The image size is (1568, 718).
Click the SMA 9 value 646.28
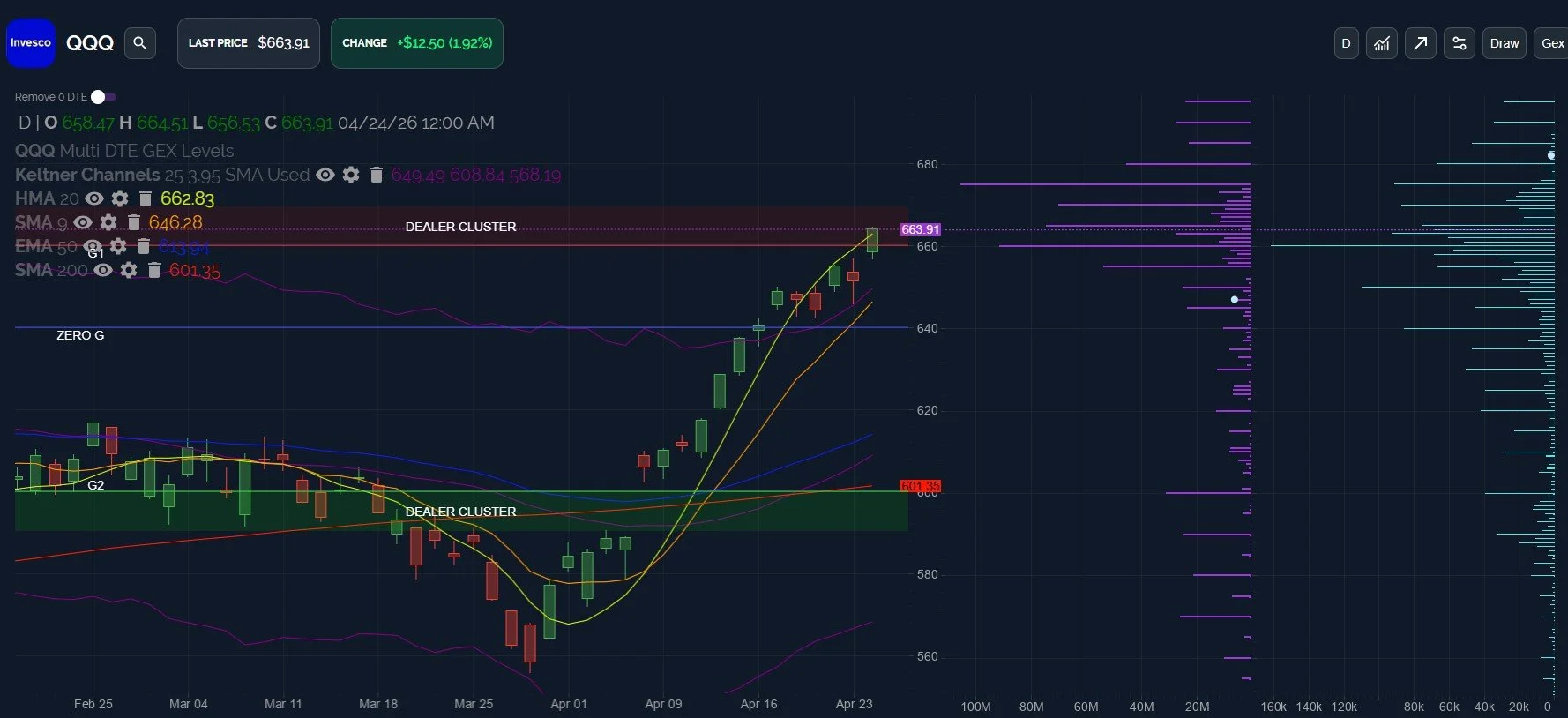pos(175,222)
